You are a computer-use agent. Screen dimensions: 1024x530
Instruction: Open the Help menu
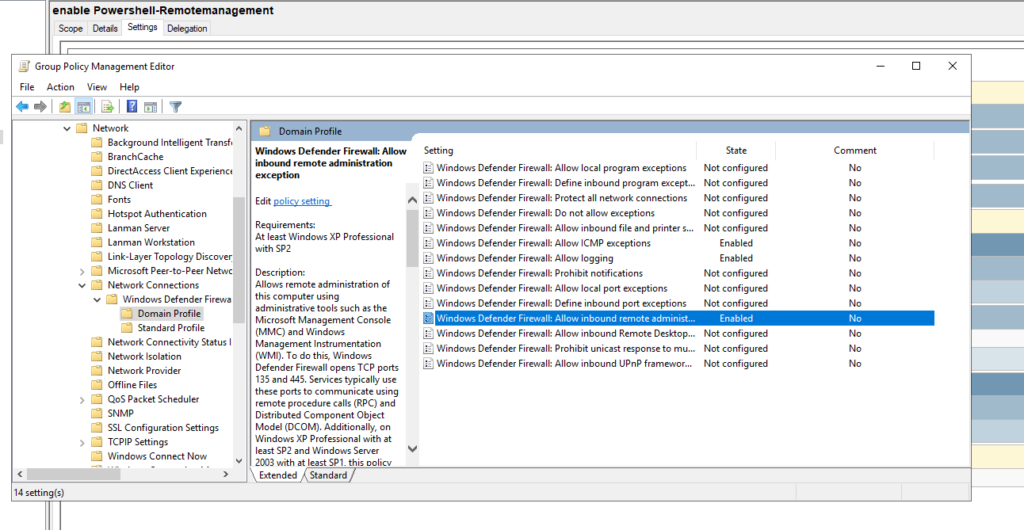pos(129,87)
